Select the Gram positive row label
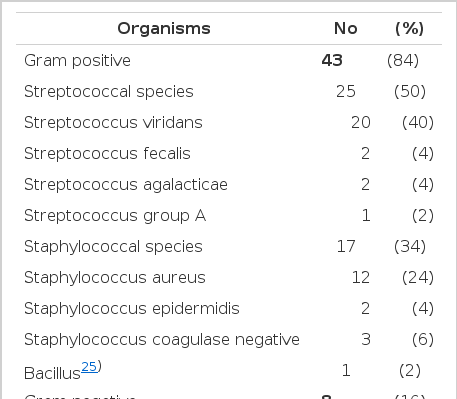 coord(77,61)
